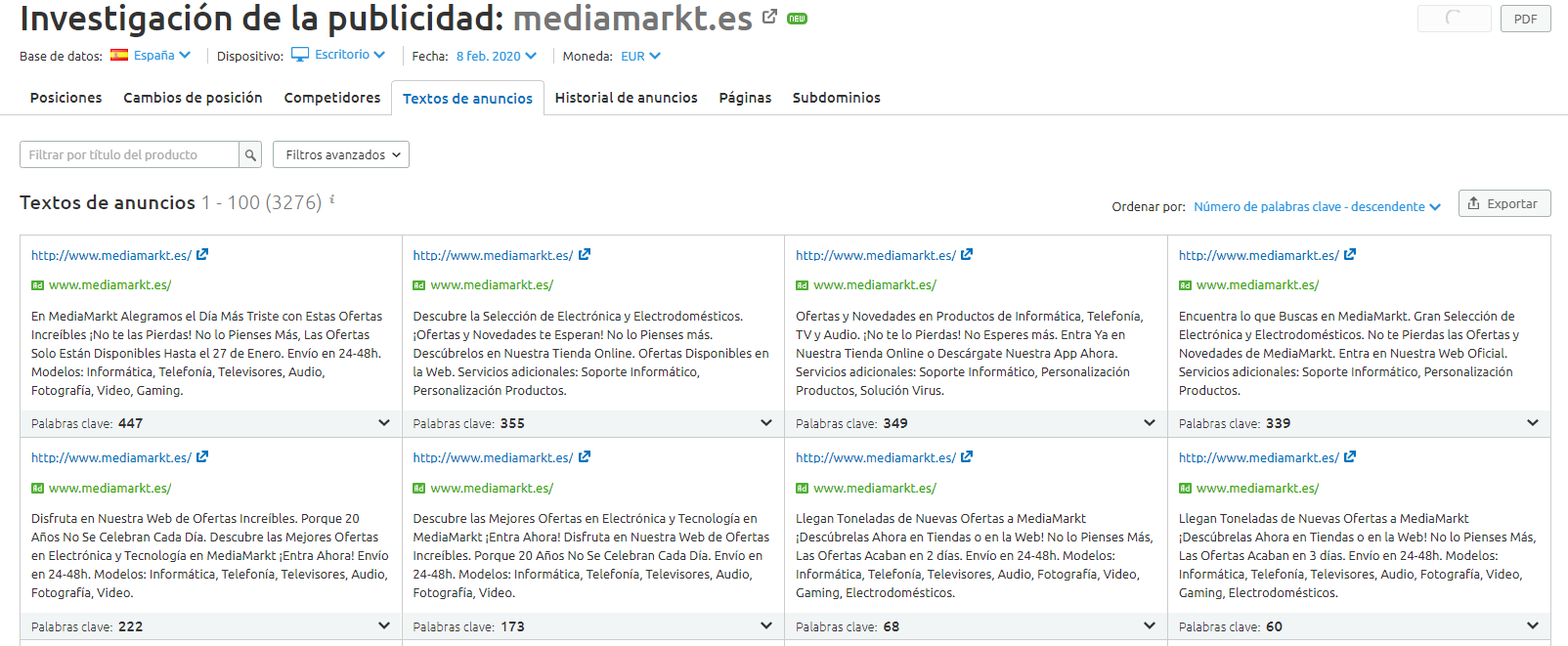The width and height of the screenshot is (1568, 646).
Task: Click the Exportar button
Action: [x=1504, y=203]
